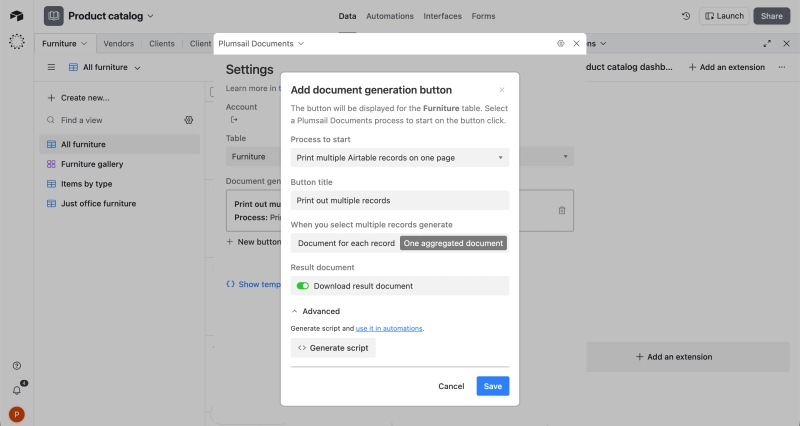Click Add an extension at panel top
This screenshot has height=426, width=800.
click(x=727, y=67)
